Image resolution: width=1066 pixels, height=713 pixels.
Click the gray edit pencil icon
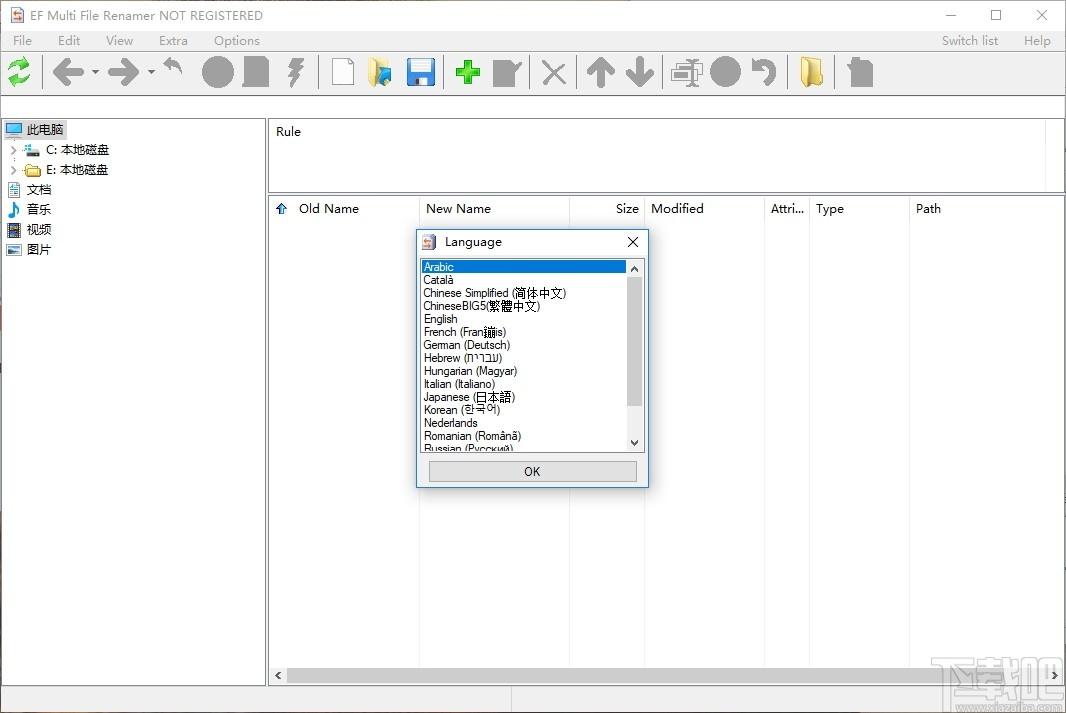[x=507, y=73]
